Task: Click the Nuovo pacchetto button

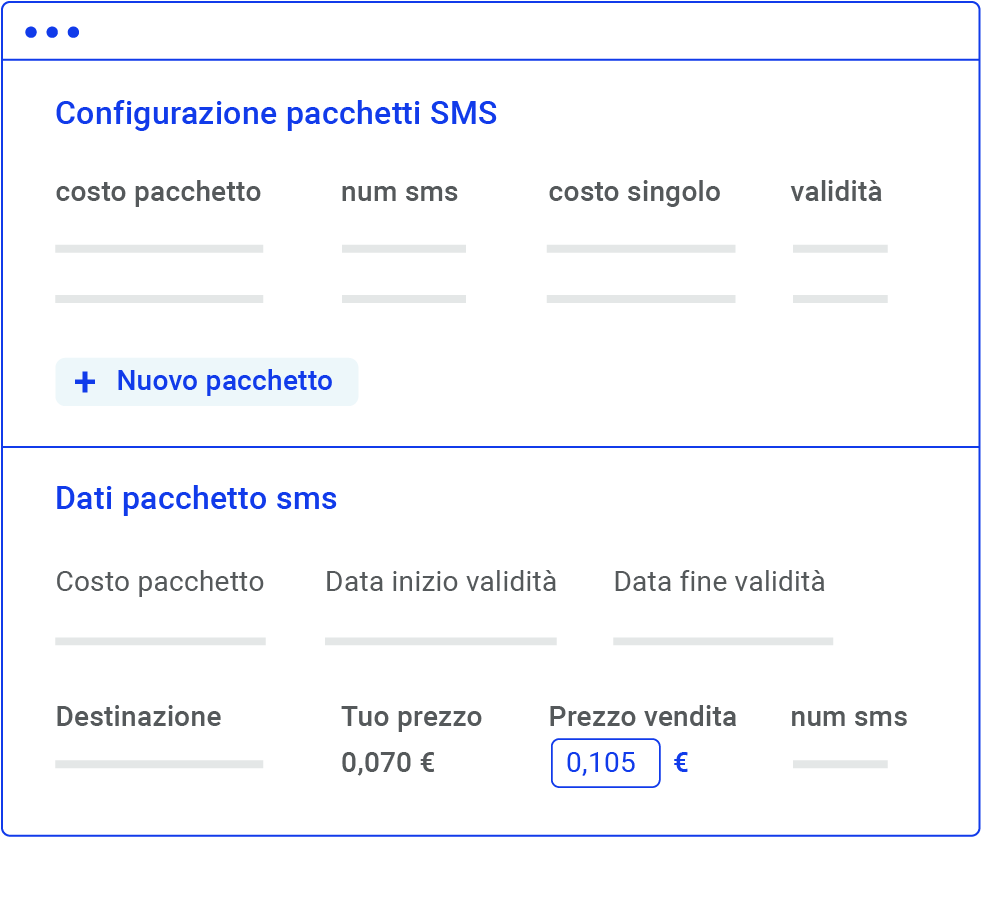Action: [x=206, y=382]
